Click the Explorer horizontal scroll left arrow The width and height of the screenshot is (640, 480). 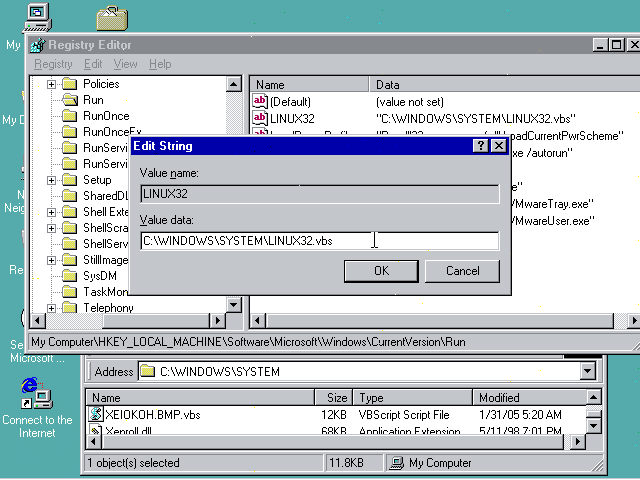[x=93, y=441]
